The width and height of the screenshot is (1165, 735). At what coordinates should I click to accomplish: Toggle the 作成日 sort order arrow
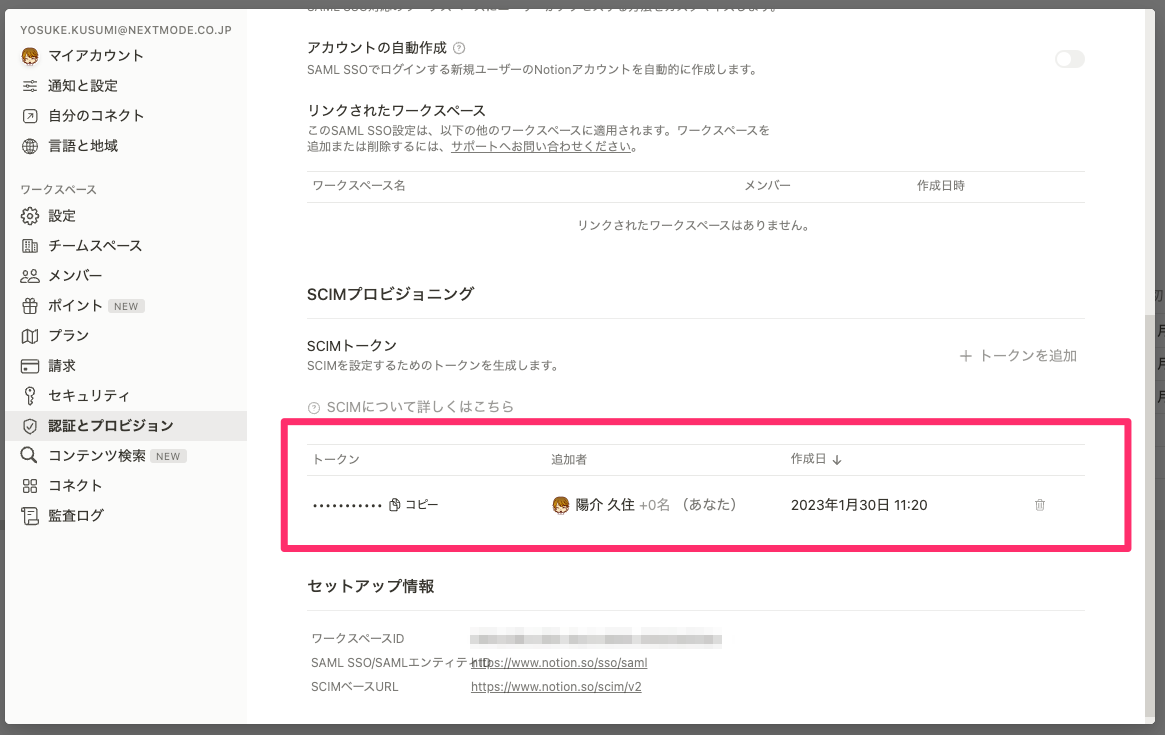click(836, 458)
